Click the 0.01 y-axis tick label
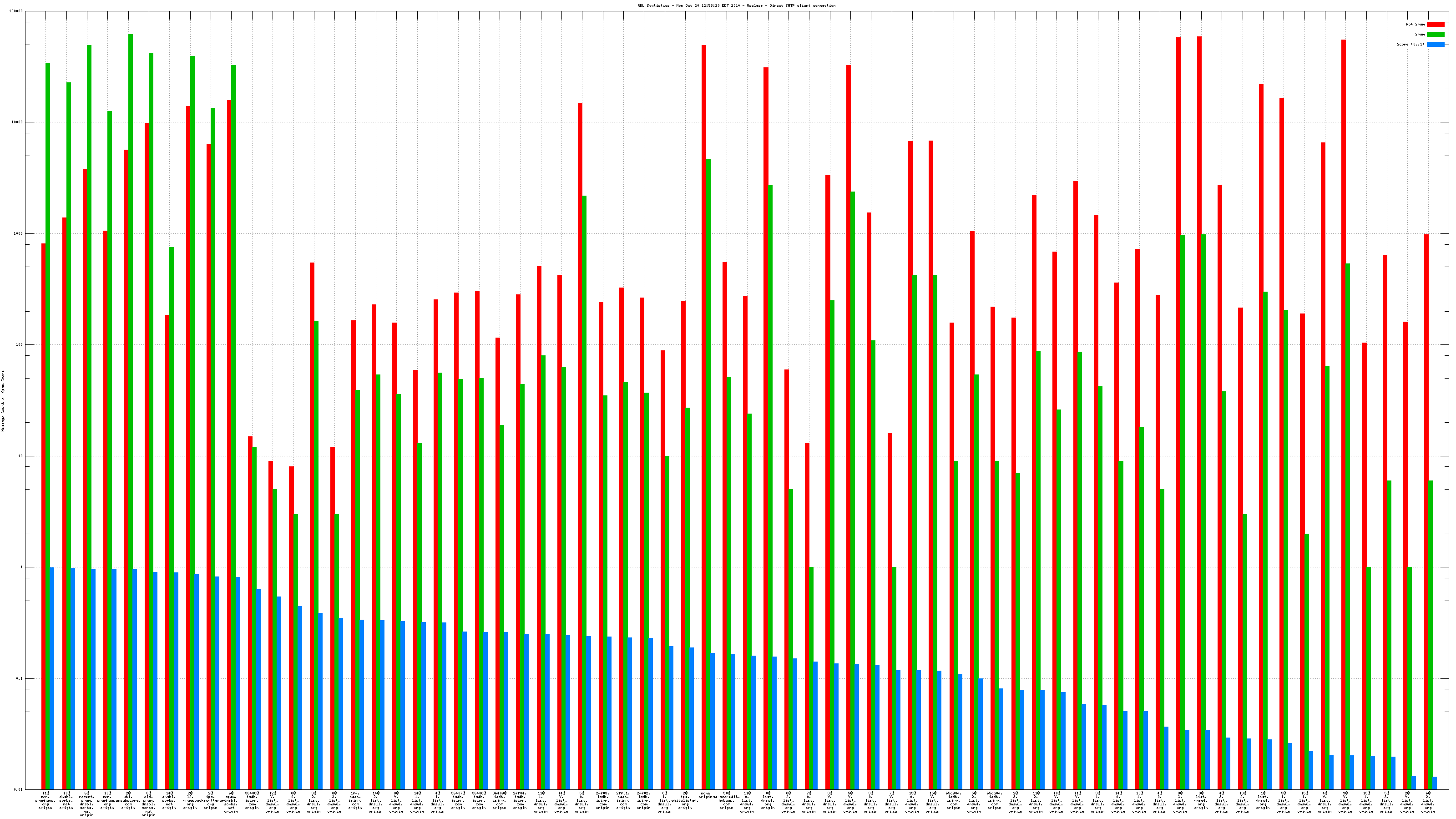This screenshot has height=819, width=1456. [19, 789]
